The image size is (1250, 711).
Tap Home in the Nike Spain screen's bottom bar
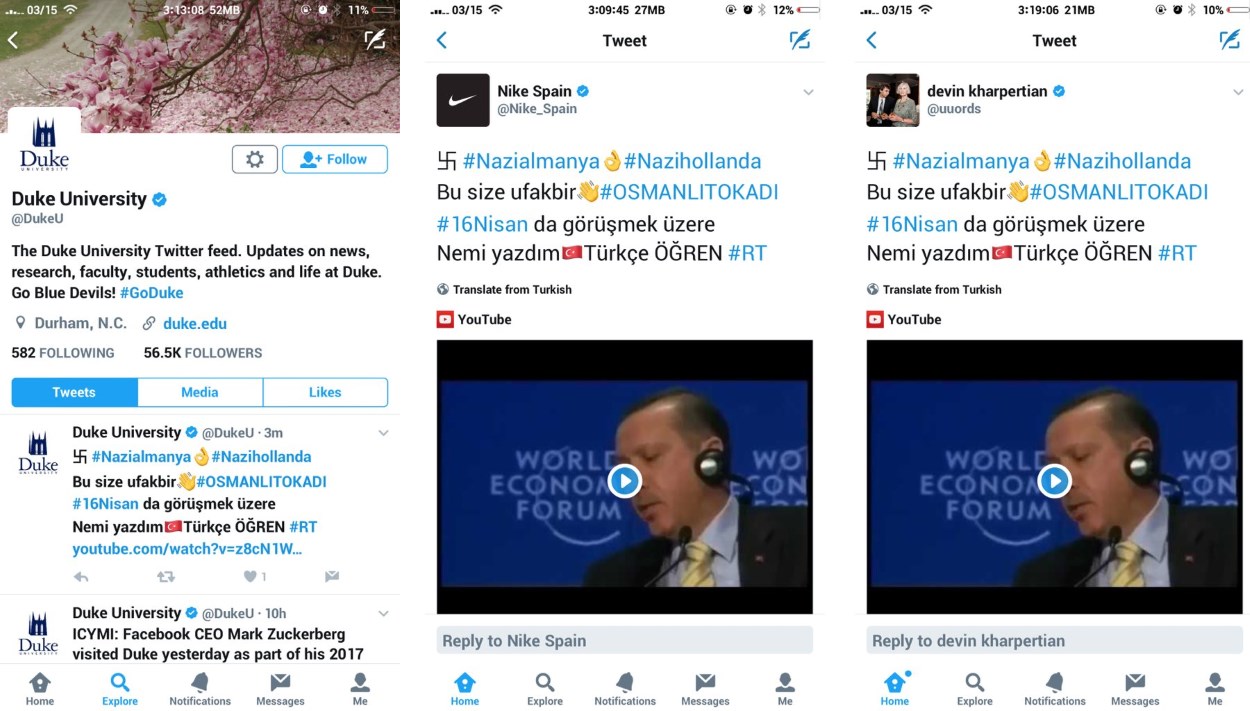[465, 689]
